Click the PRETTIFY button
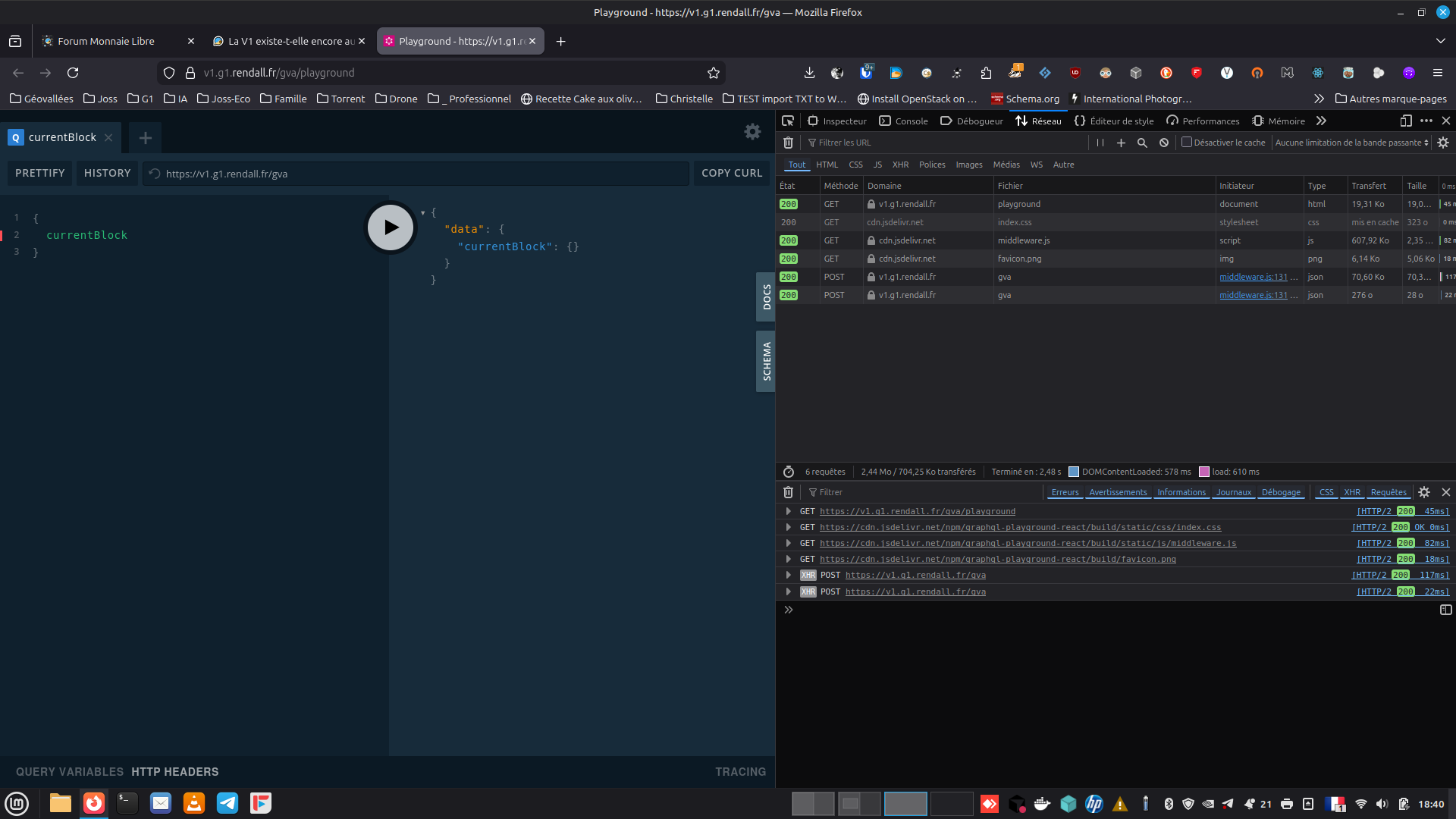Image resolution: width=1456 pixels, height=819 pixels. 40,174
